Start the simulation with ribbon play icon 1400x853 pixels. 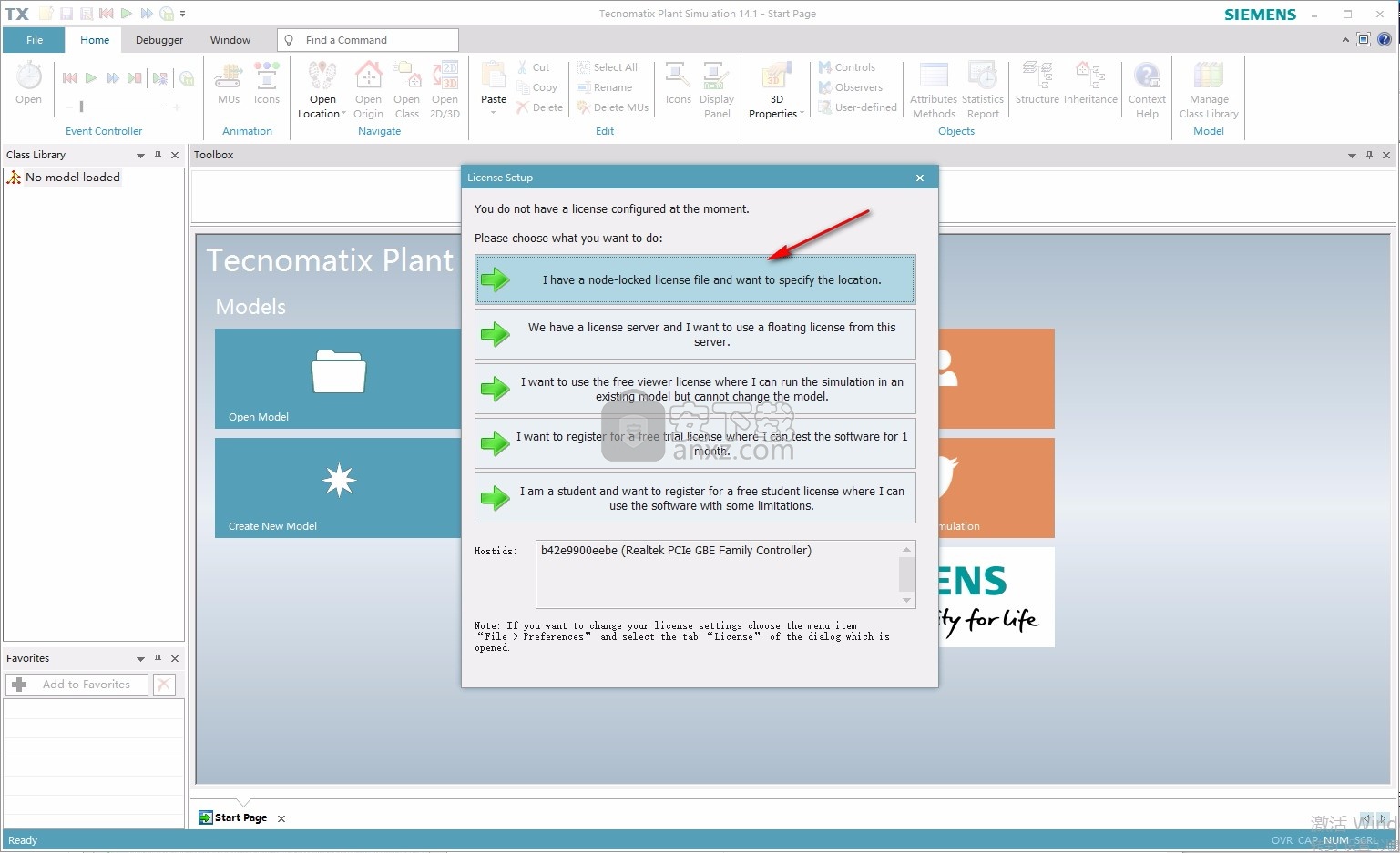point(91,78)
